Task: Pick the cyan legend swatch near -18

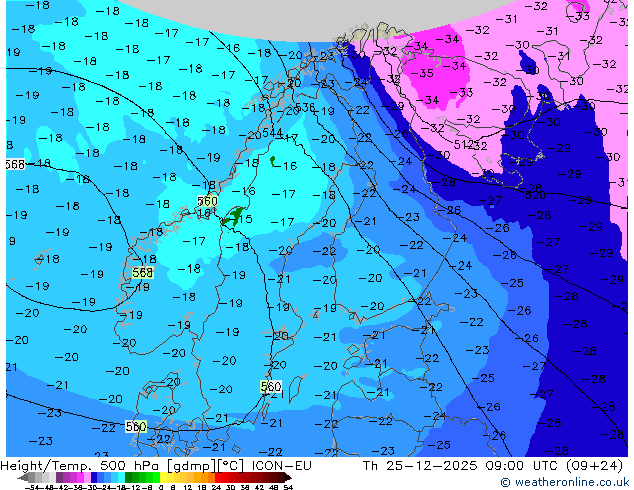Action: pos(121,477)
